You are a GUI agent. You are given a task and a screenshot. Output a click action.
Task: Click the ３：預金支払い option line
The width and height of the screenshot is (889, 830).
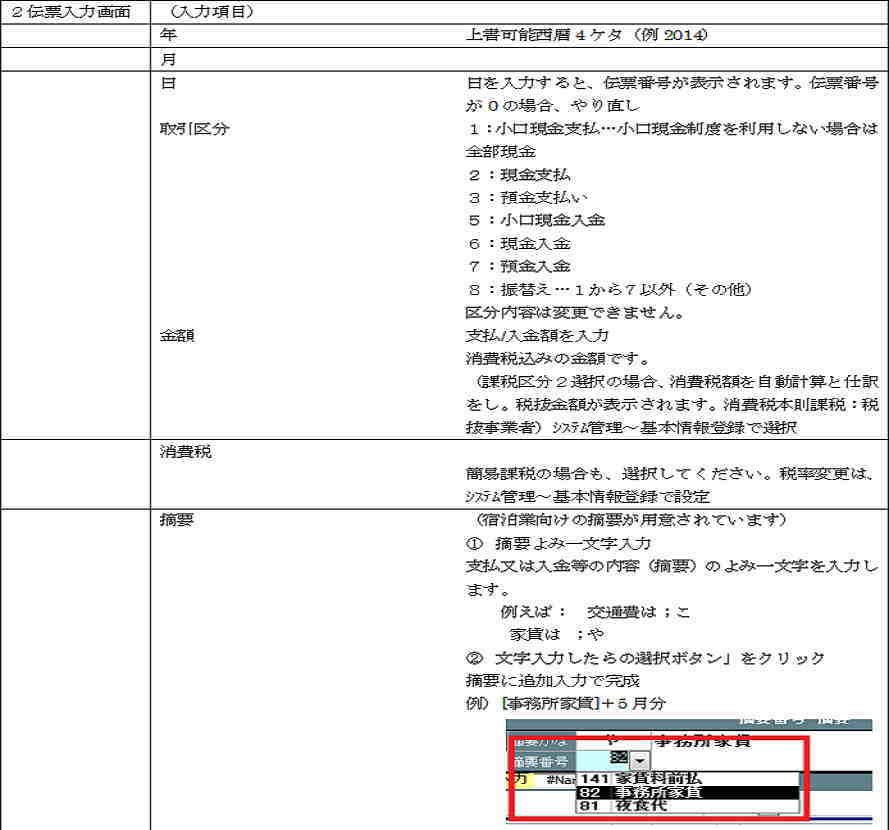coord(527,198)
